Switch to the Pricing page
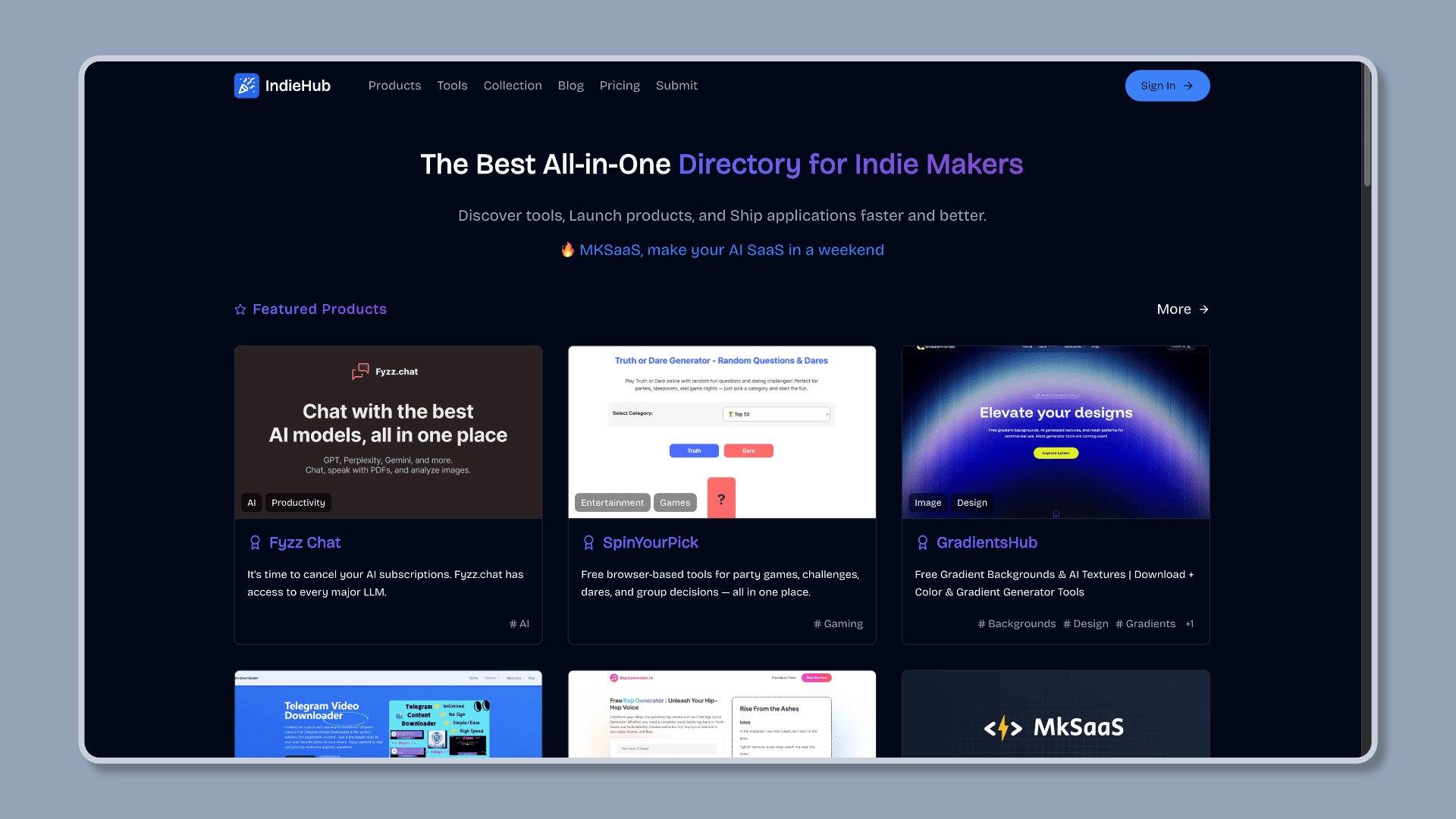This screenshot has width=1456, height=819. point(620,86)
